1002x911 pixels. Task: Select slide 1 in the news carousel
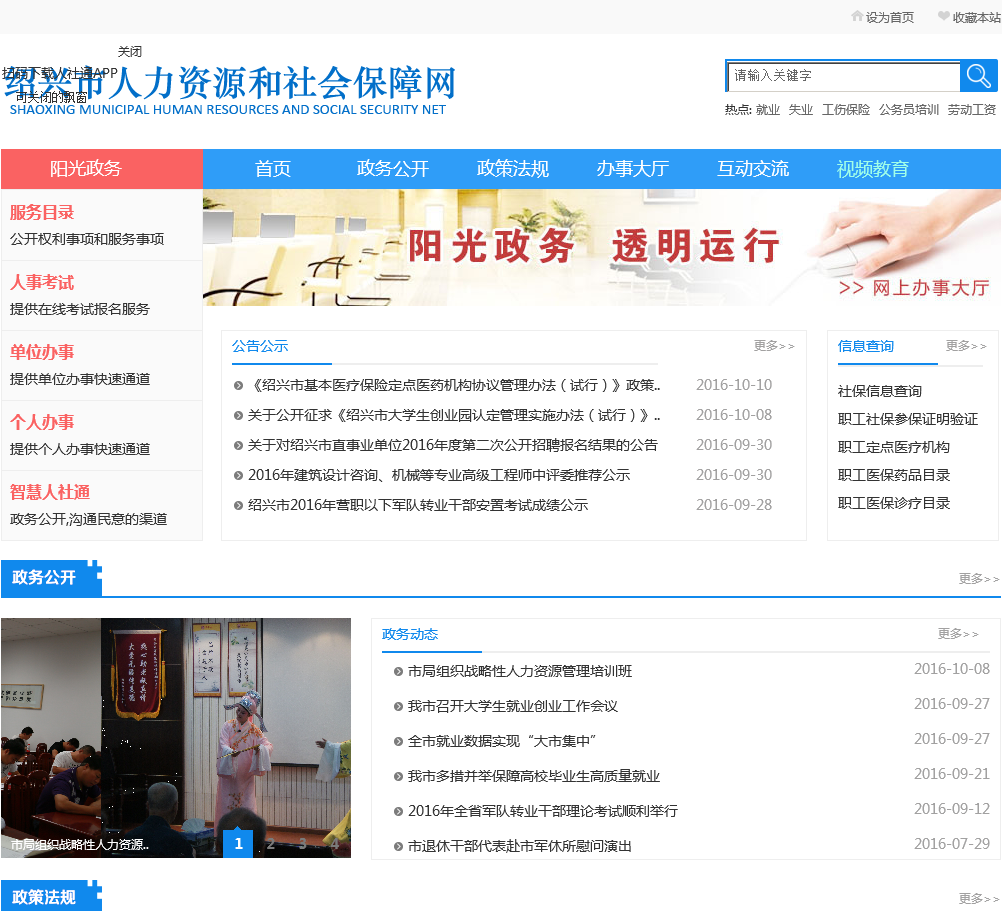pyautogui.click(x=238, y=844)
